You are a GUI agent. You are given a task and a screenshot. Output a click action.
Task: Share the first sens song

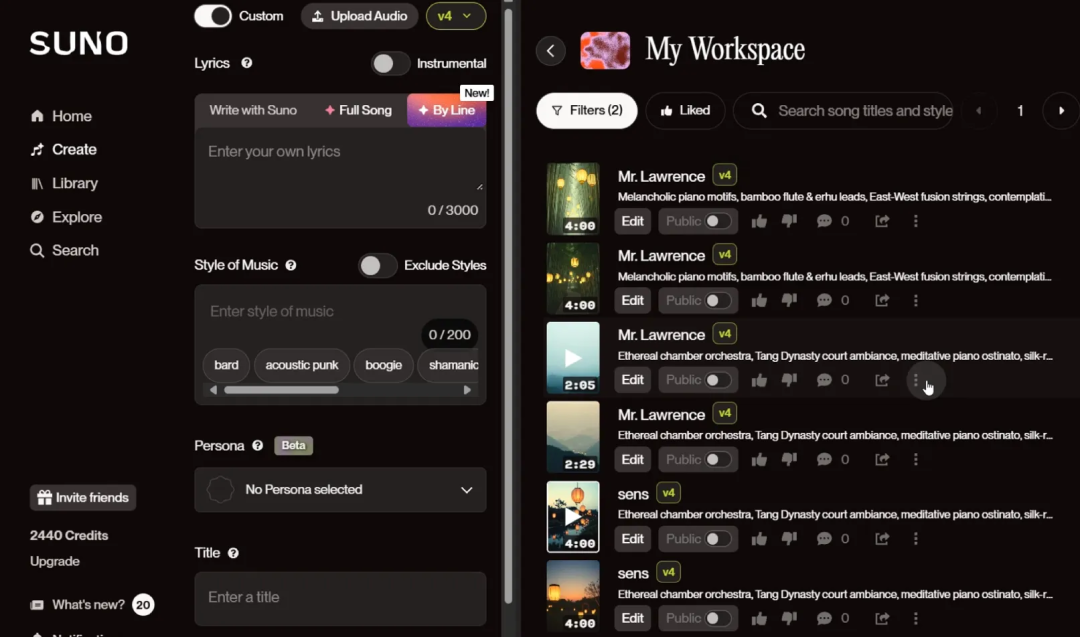pyautogui.click(x=882, y=539)
